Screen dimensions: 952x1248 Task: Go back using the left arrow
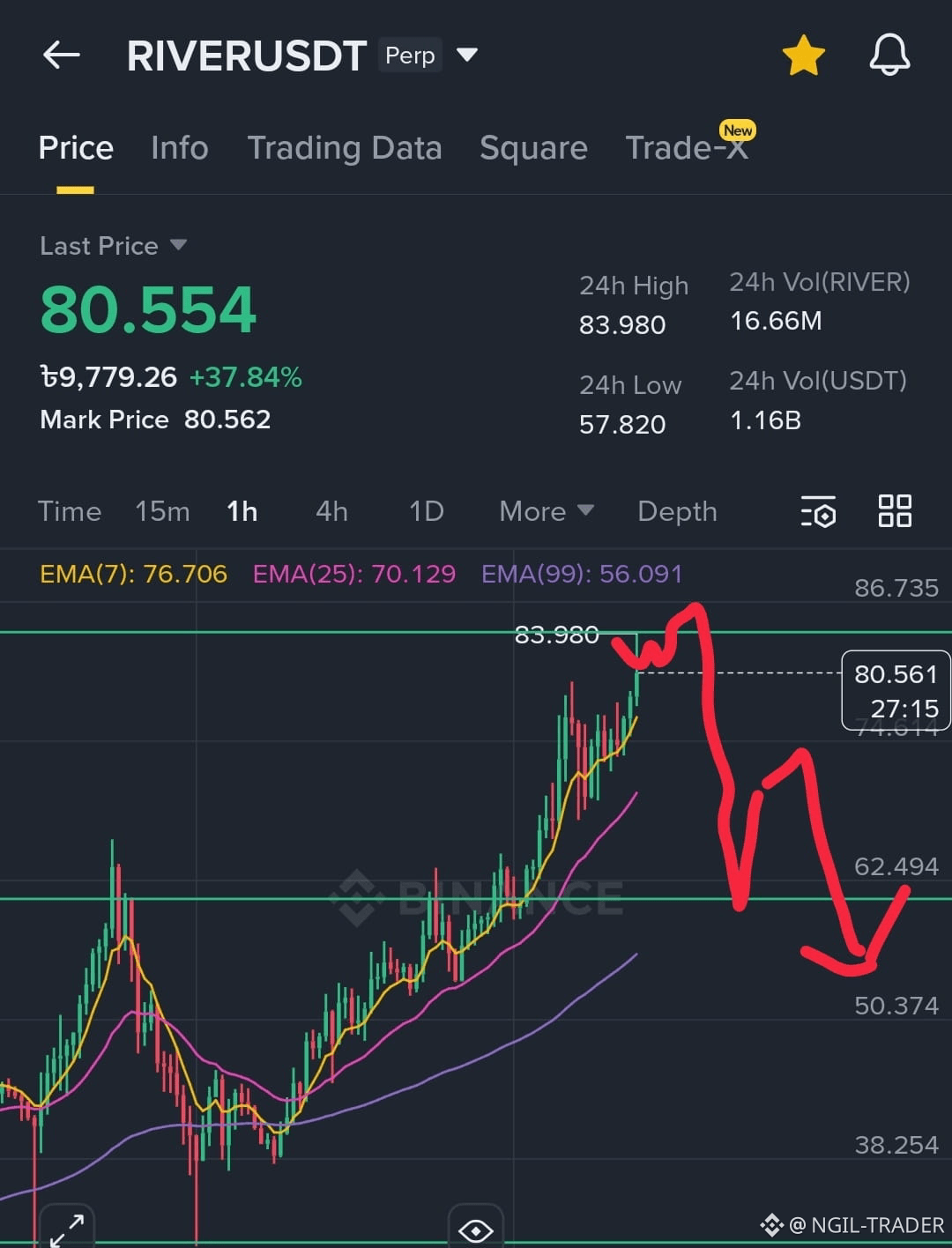click(x=62, y=56)
